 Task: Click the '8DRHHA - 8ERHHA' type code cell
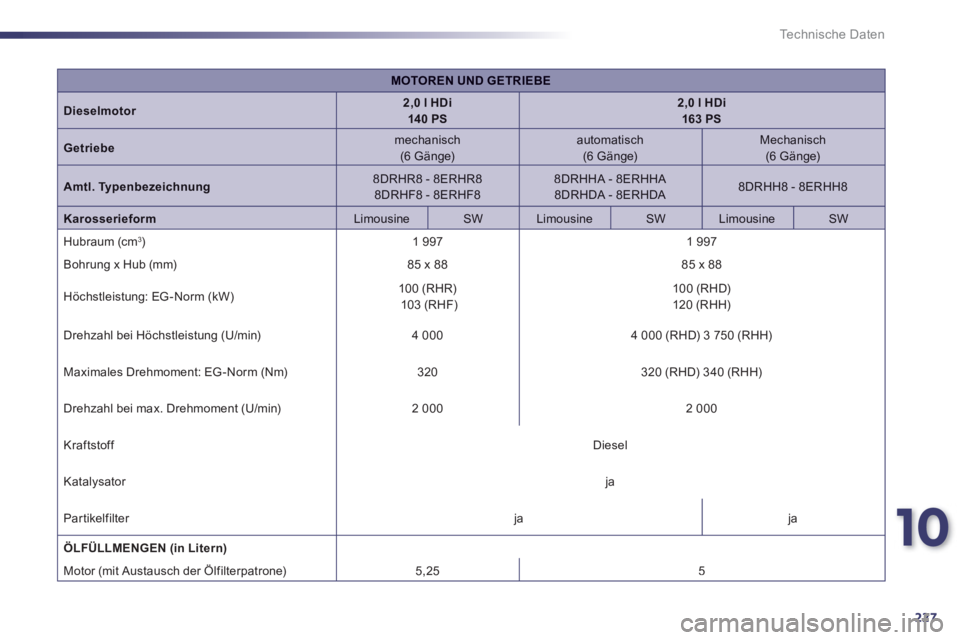coord(610,179)
